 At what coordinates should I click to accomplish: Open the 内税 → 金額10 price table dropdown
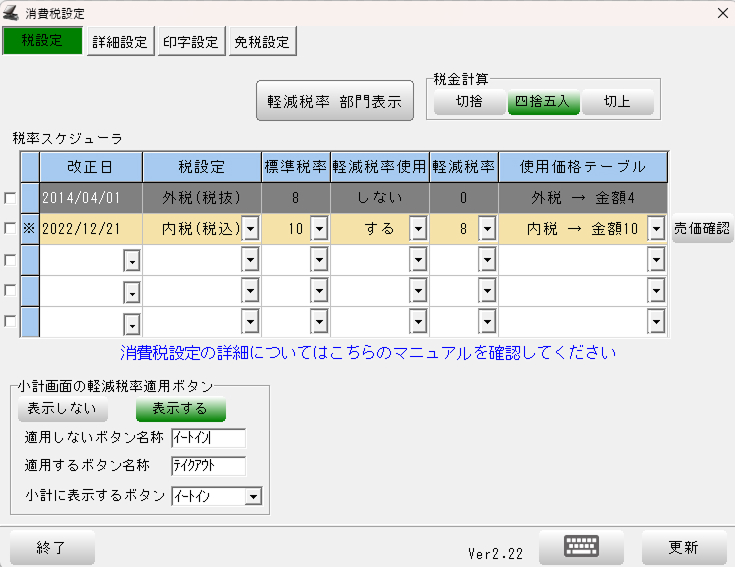656,230
